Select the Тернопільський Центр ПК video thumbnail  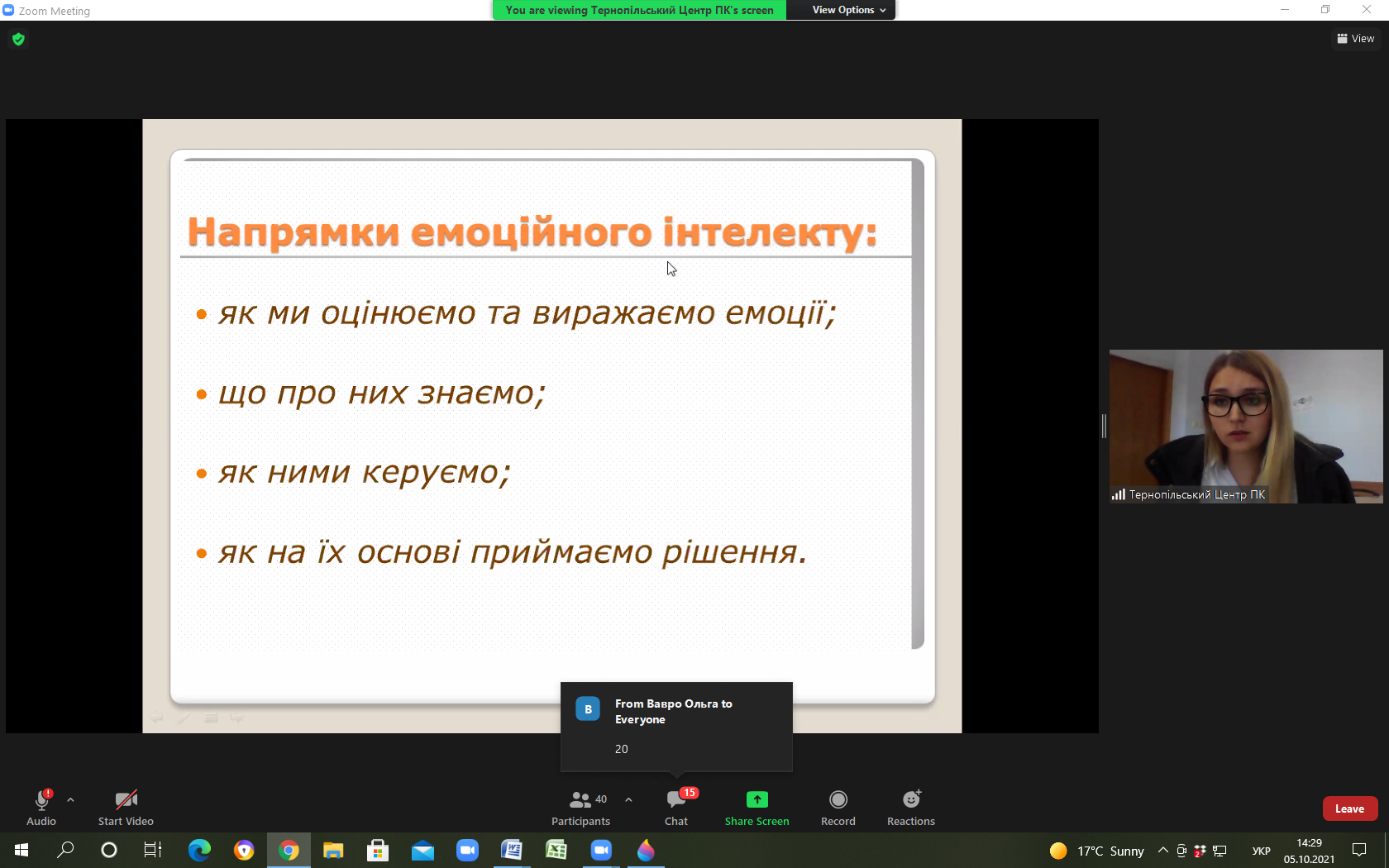(x=1245, y=426)
